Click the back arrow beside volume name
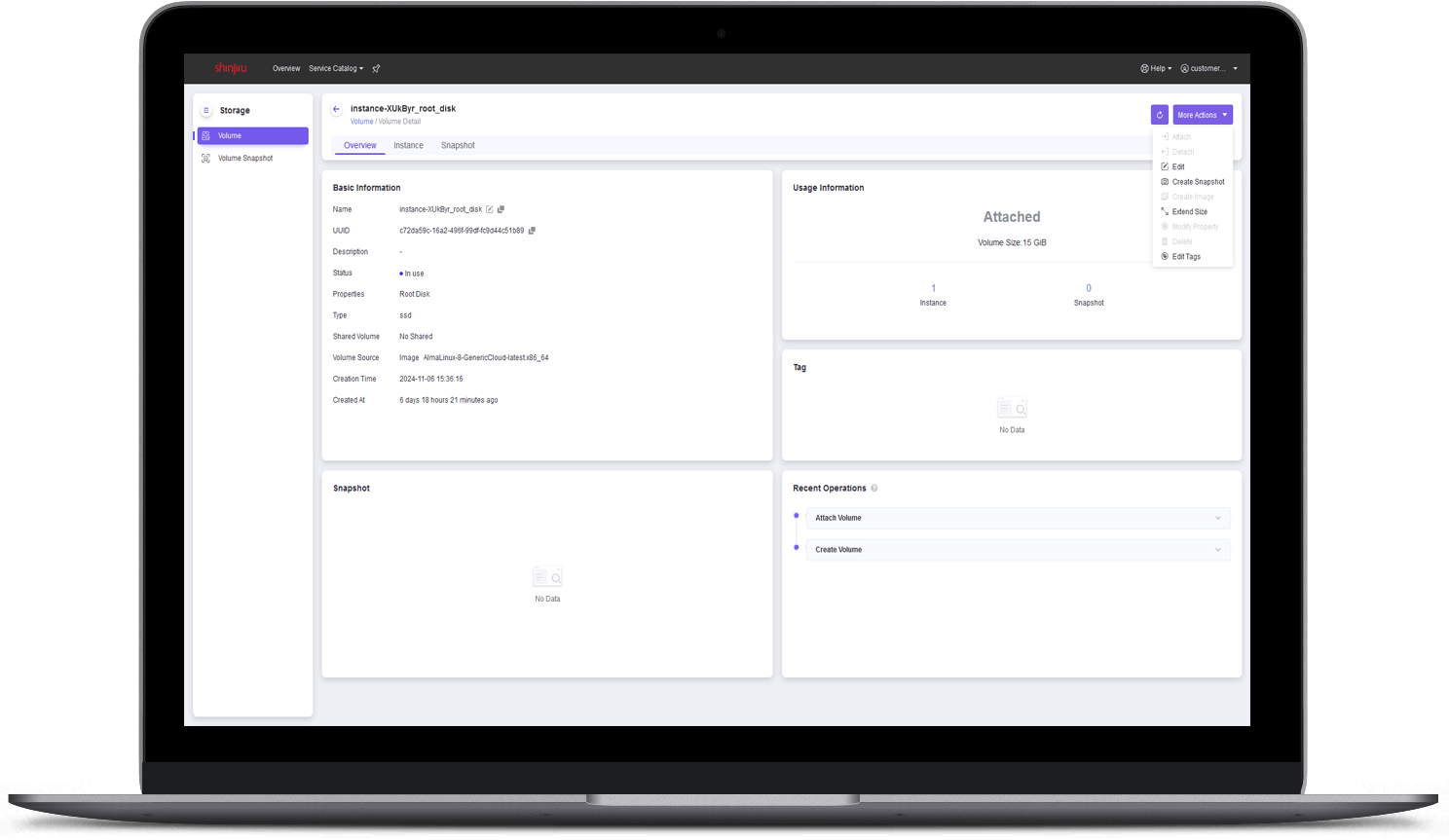Screen dimensions: 1449x840 (336, 109)
